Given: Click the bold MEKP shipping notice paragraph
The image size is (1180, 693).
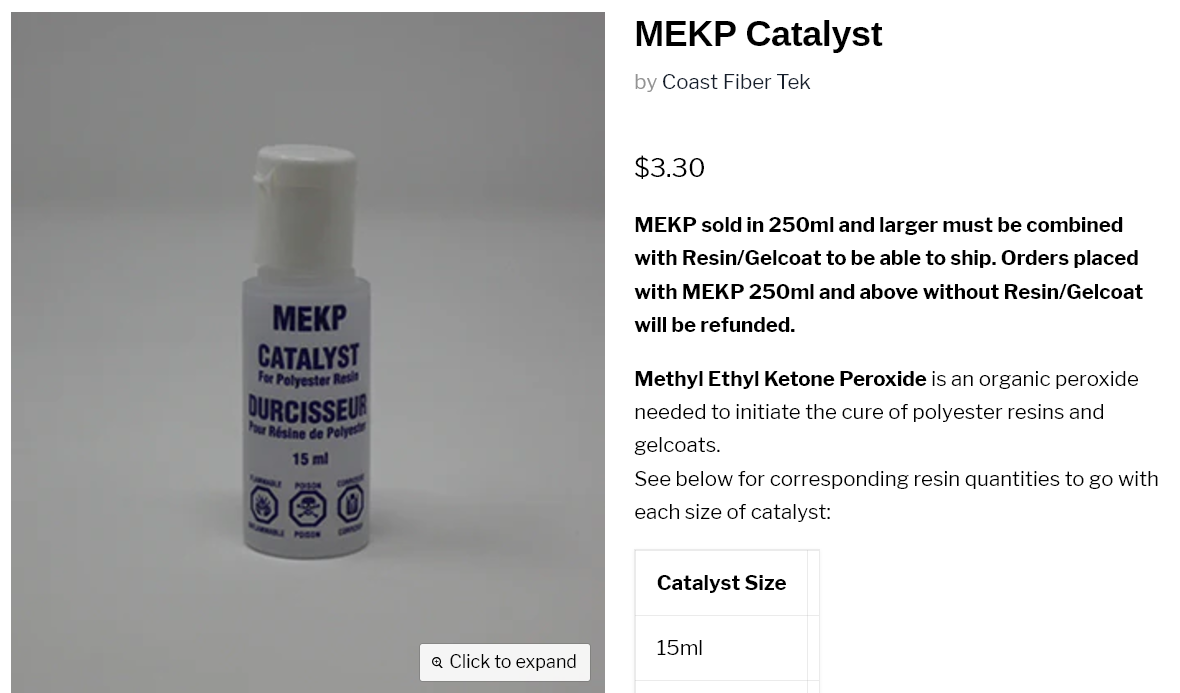Looking at the screenshot, I should (888, 275).
